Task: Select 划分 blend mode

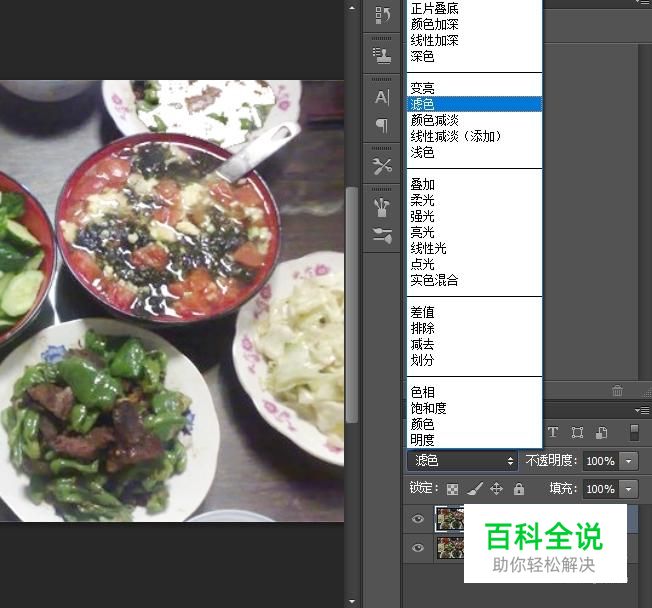Action: tap(474, 360)
